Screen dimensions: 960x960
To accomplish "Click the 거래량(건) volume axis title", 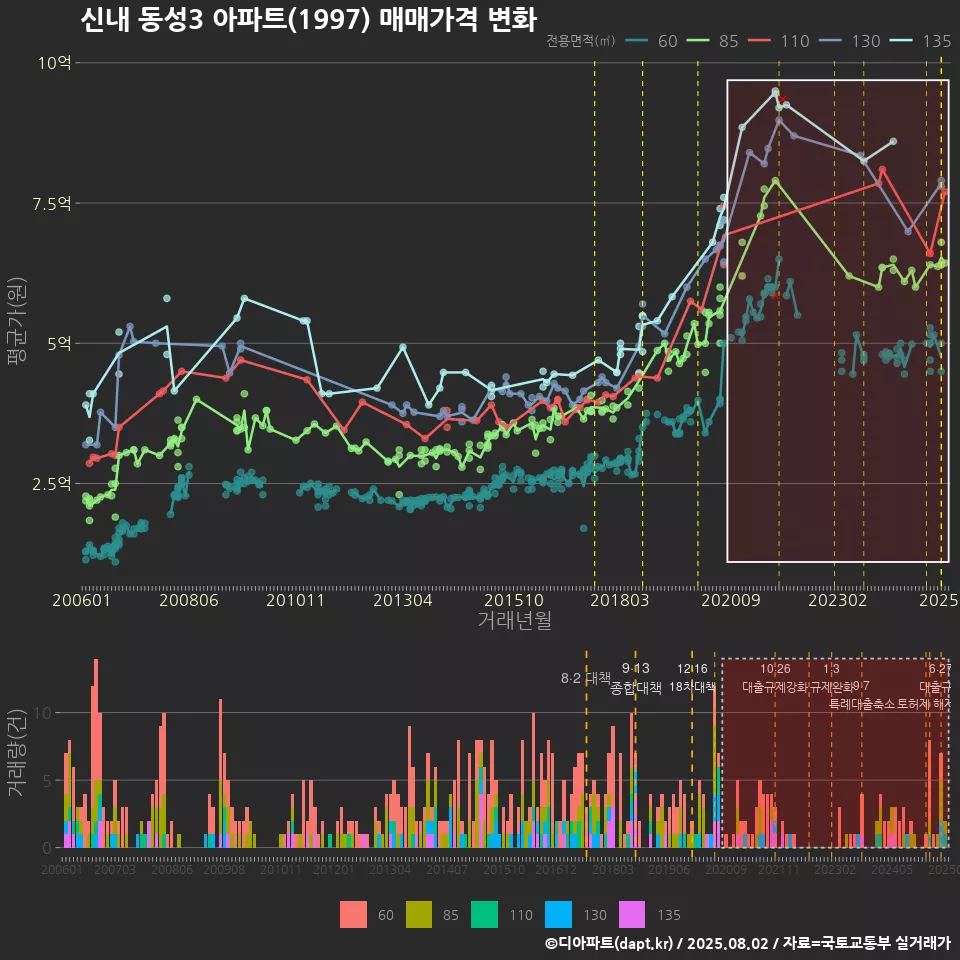I will pos(17,752).
